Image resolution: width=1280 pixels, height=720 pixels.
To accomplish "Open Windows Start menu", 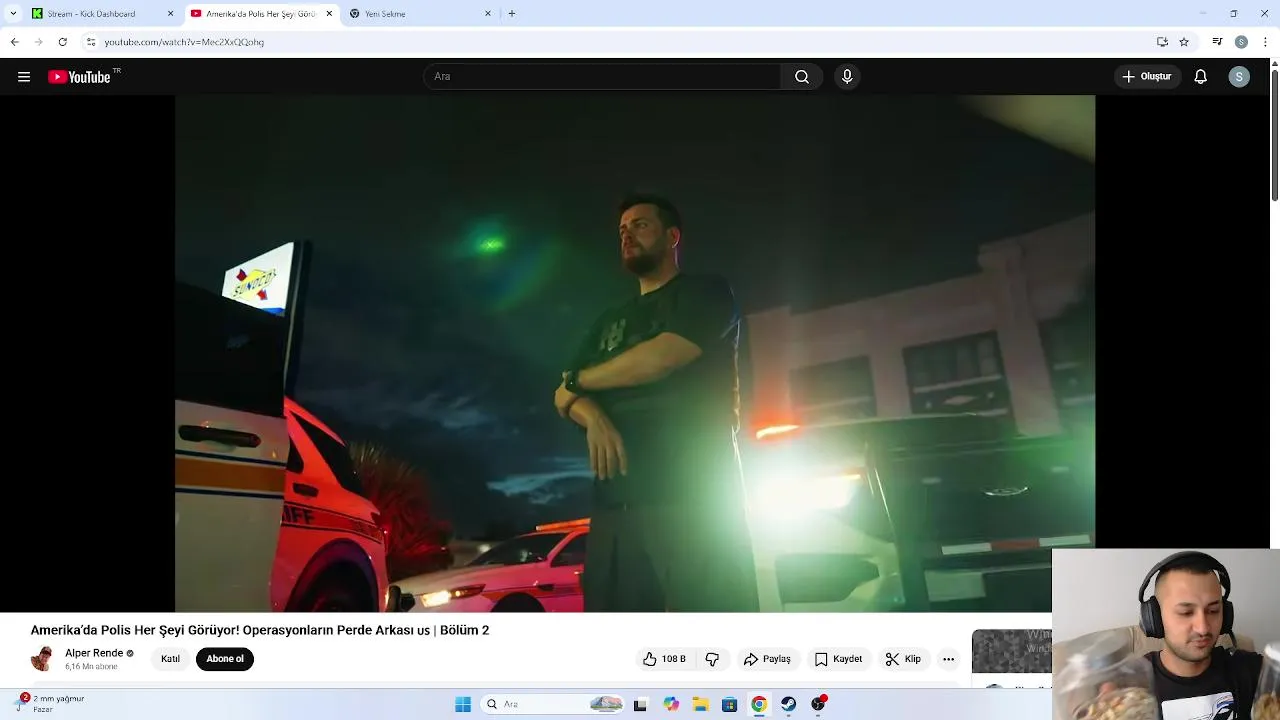I will [463, 704].
